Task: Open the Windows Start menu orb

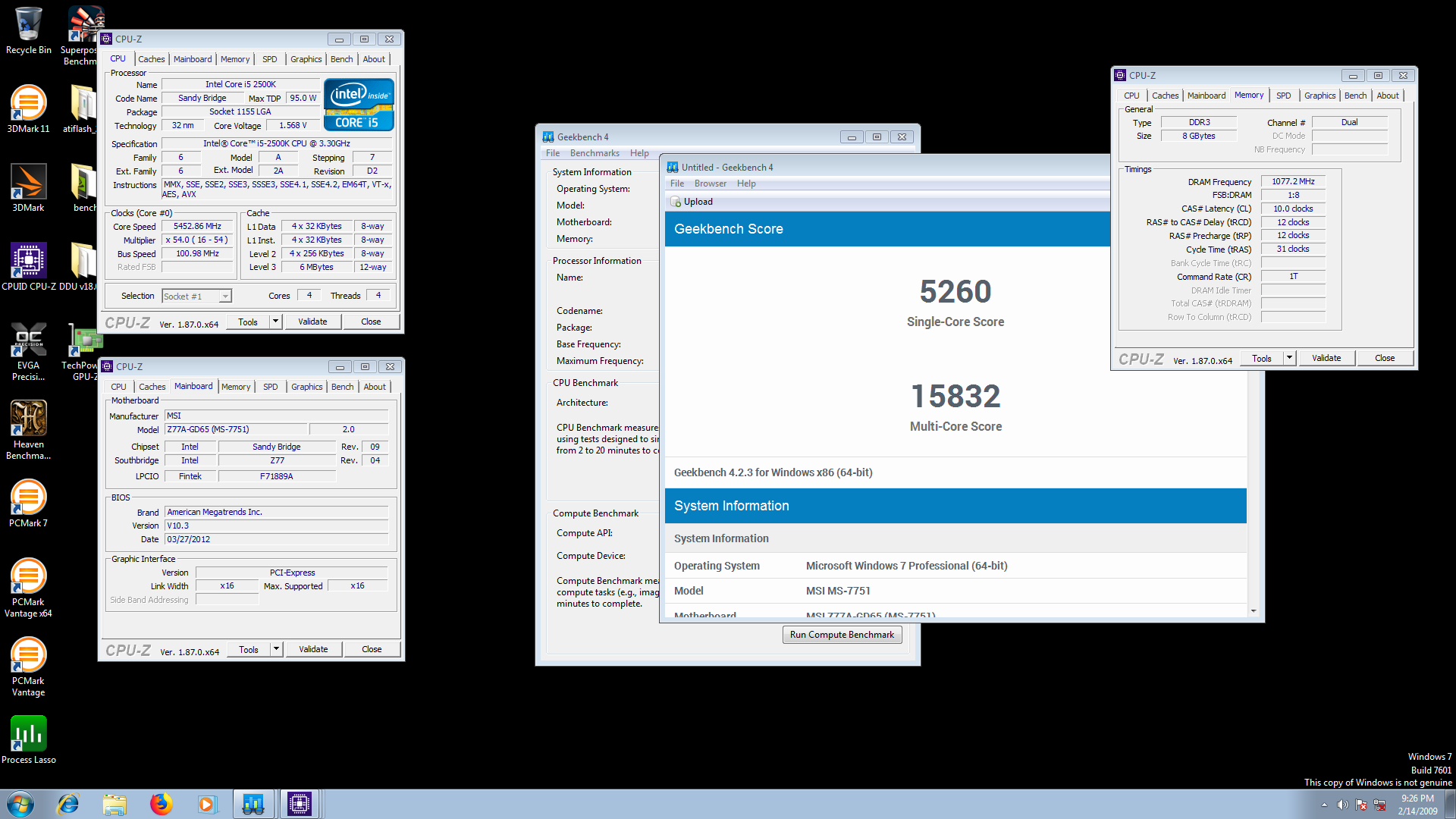Action: click(20, 804)
